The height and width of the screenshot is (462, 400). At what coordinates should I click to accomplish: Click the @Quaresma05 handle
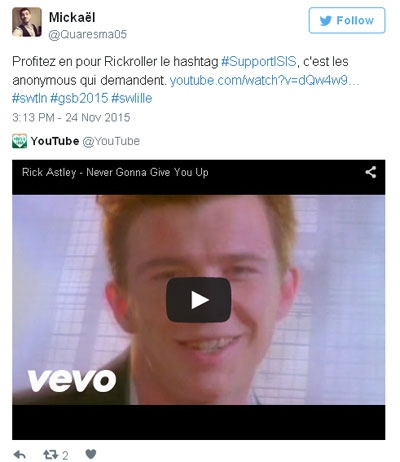88,35
